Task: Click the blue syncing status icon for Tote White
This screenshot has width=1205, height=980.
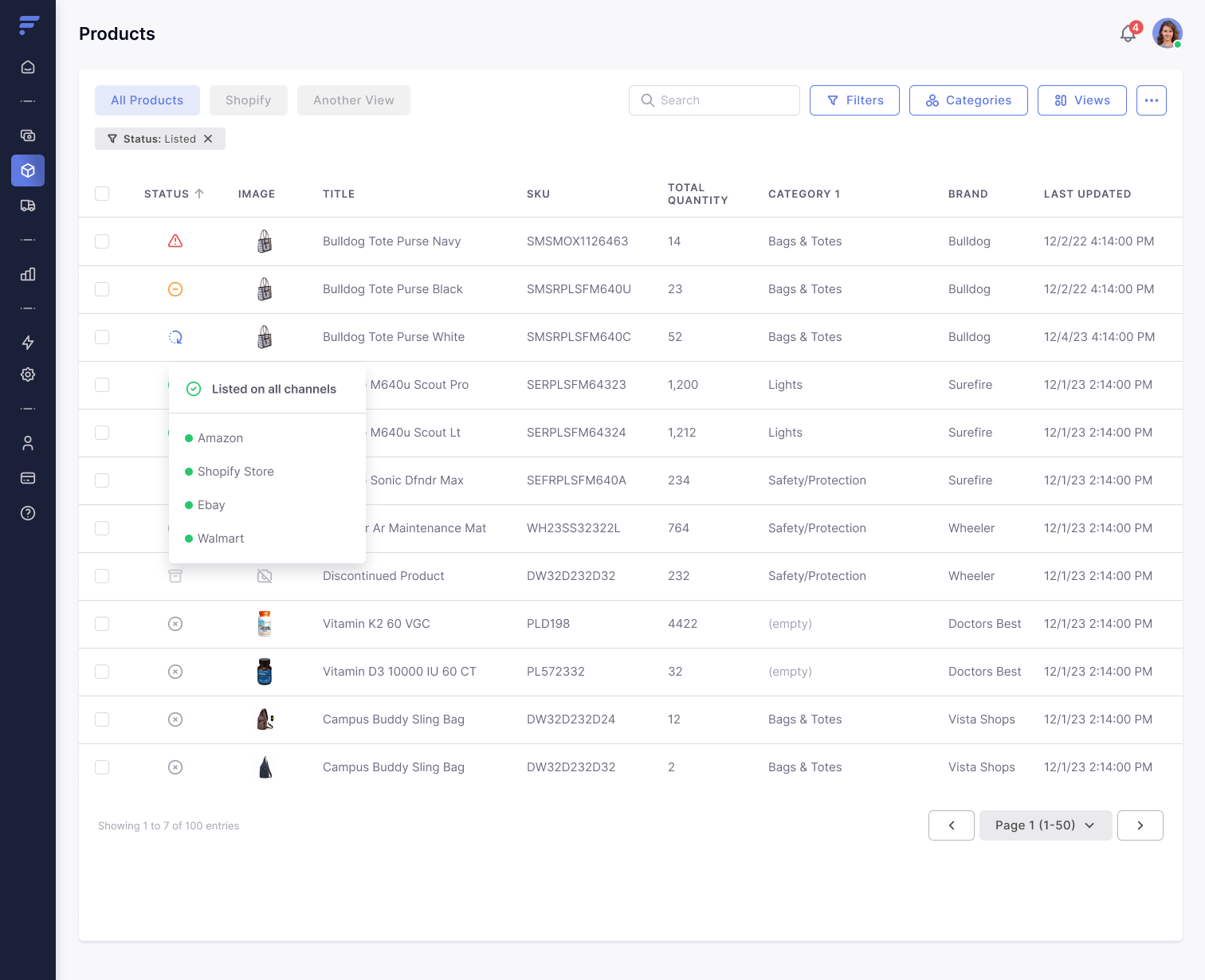Action: click(x=175, y=336)
